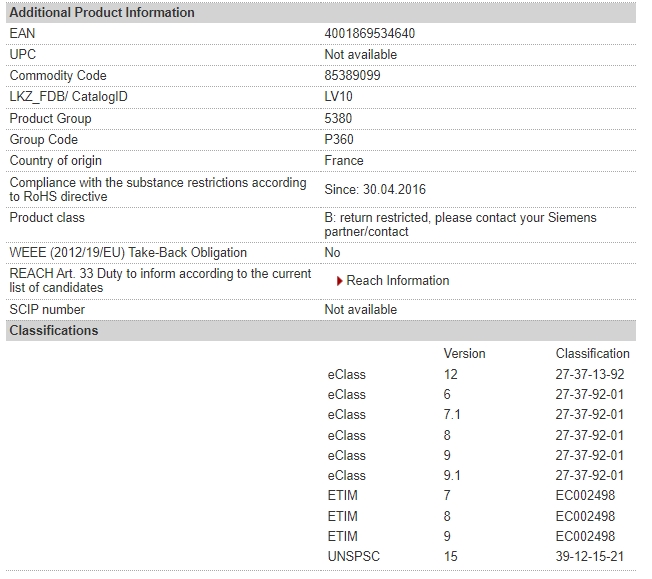Image resolution: width=652 pixels, height=579 pixels.
Task: Click the Group Code value P360
Action: [339, 139]
